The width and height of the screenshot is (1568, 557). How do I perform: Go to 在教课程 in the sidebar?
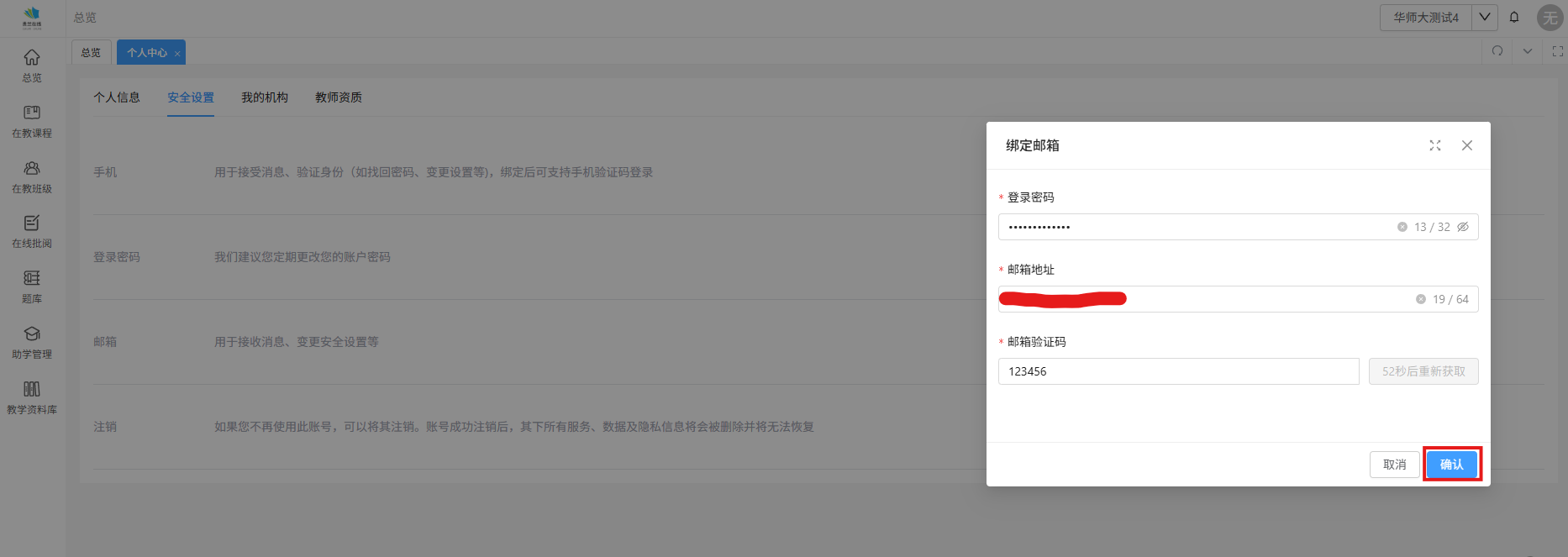click(32, 113)
